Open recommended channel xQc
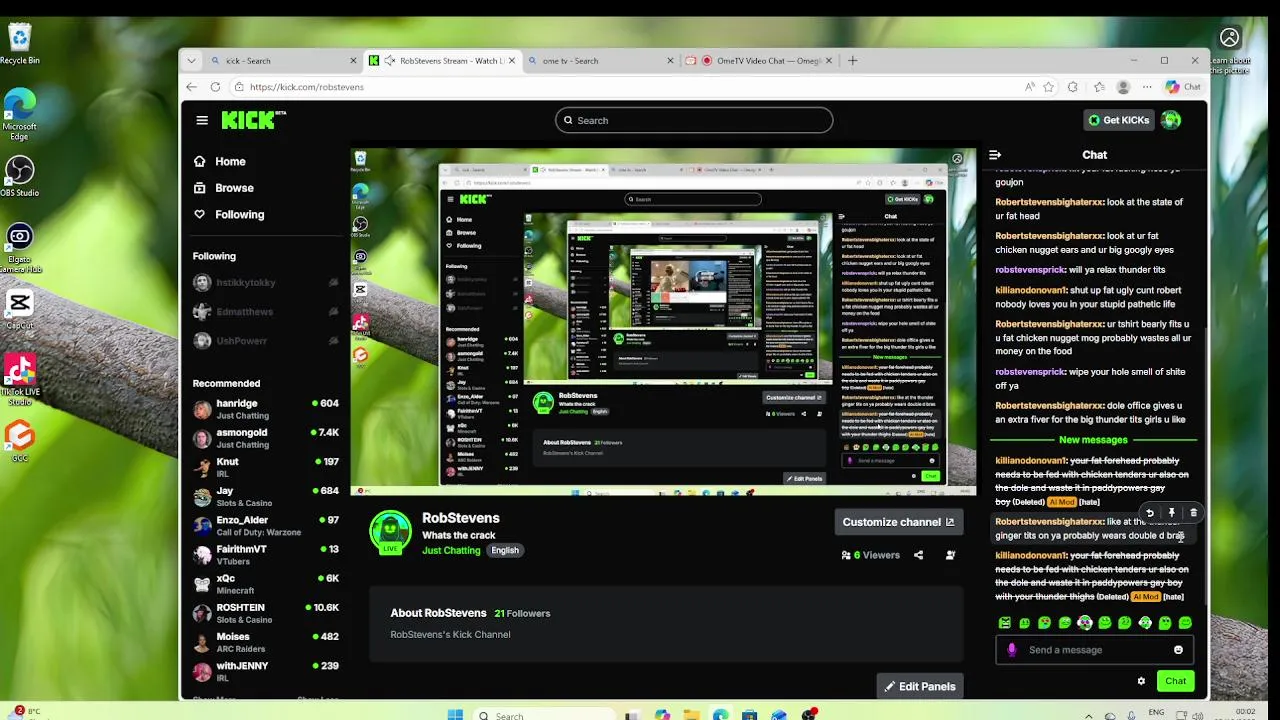The image size is (1280, 720). (x=265, y=584)
